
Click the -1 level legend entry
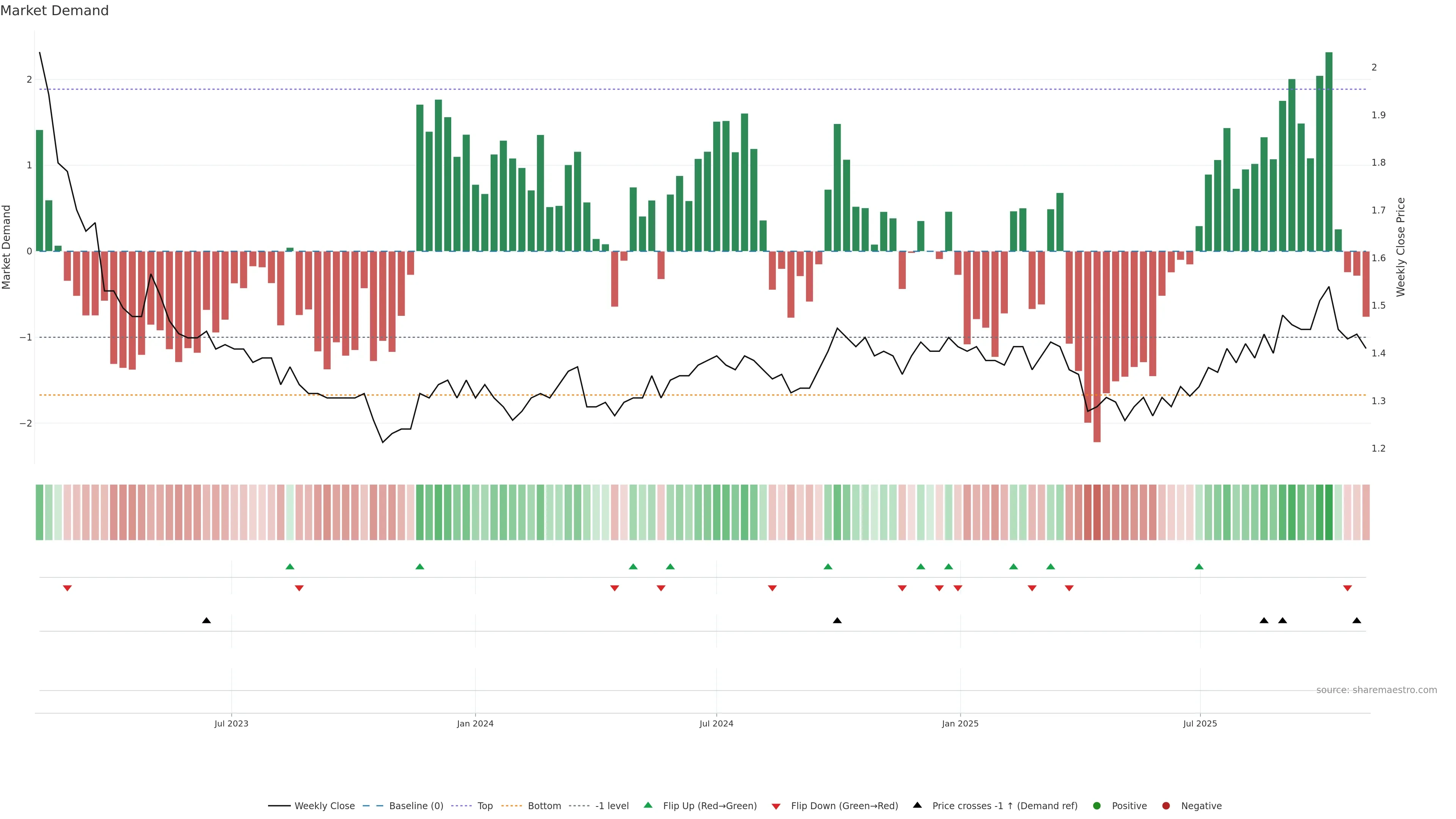612,806
